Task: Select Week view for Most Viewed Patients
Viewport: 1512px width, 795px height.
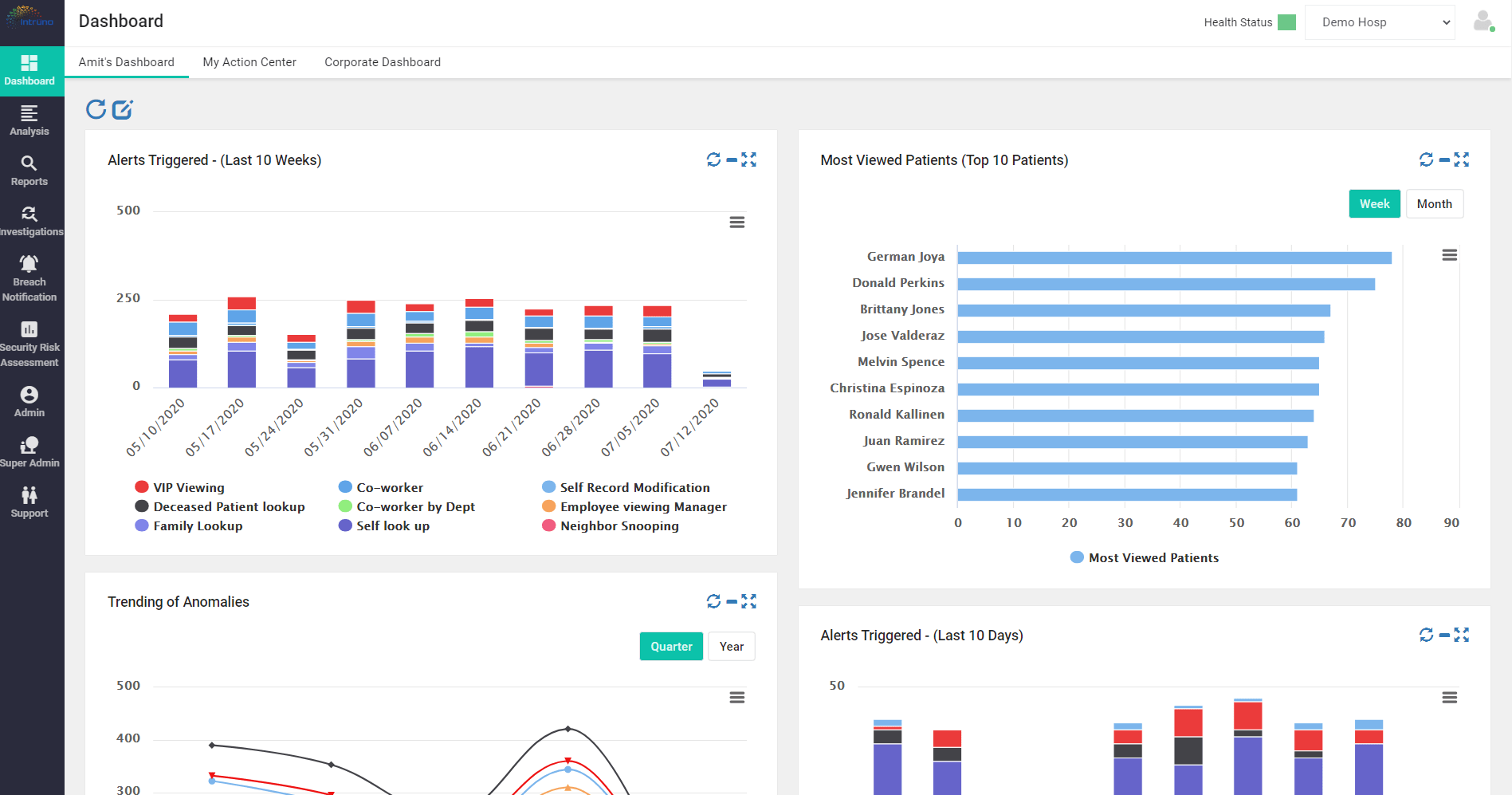Action: 1375,204
